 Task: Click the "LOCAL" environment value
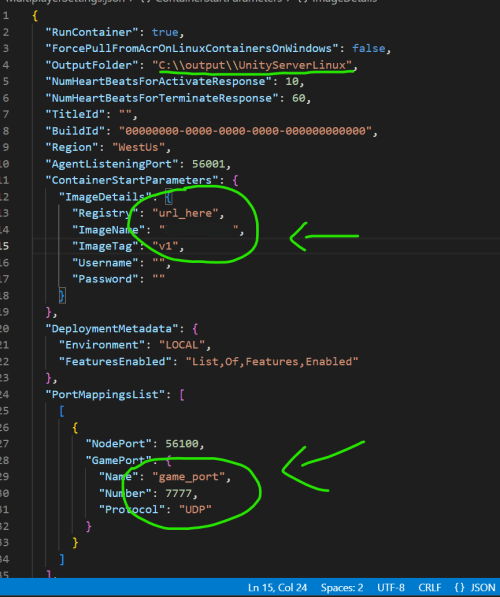[182, 345]
